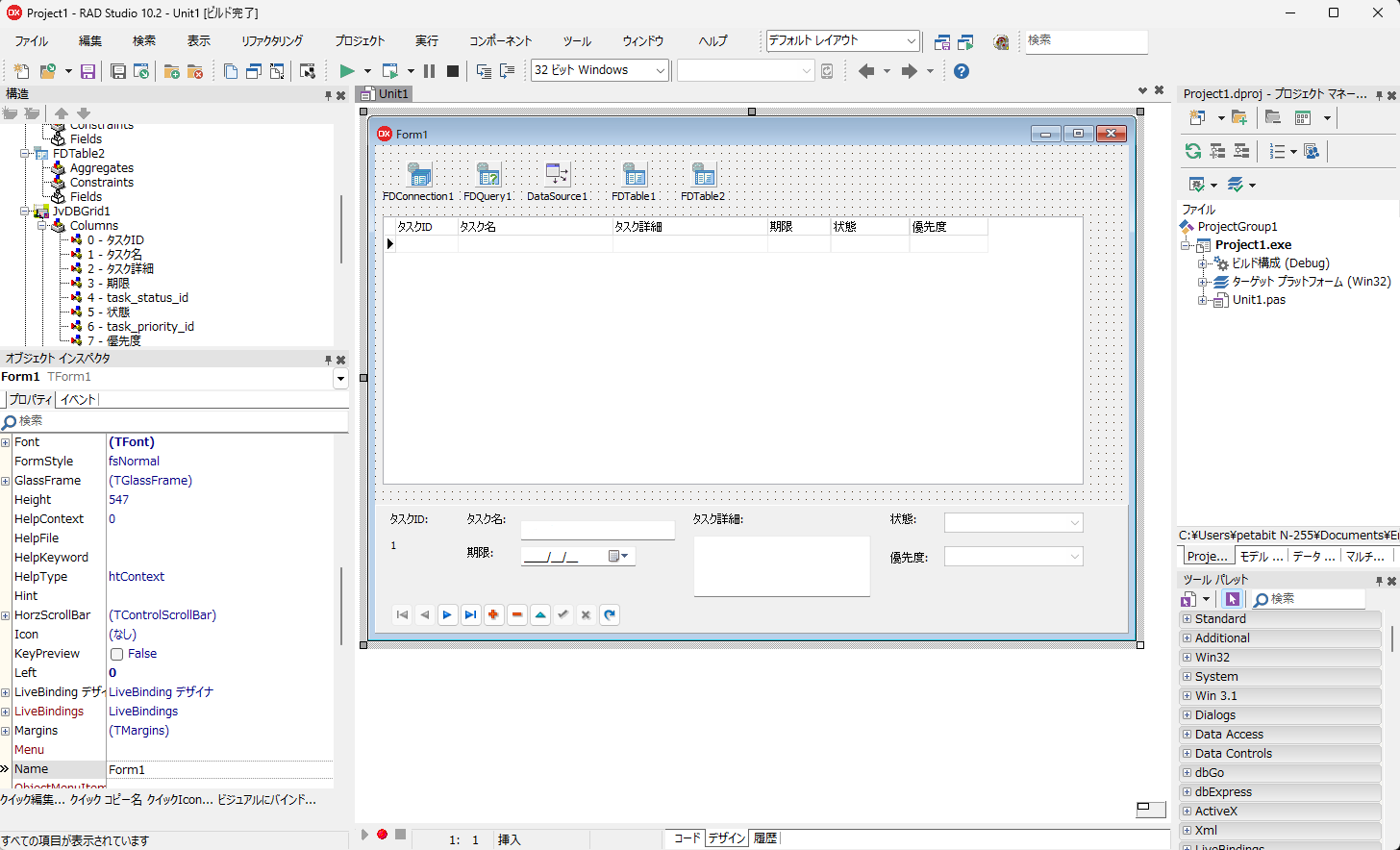The width and height of the screenshot is (1400, 850).
Task: Select the DataSource1 component on the form
Action: pyautogui.click(x=557, y=175)
